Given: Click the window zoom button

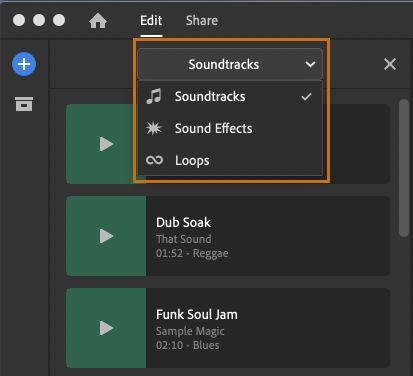Looking at the screenshot, I should click(x=59, y=20).
